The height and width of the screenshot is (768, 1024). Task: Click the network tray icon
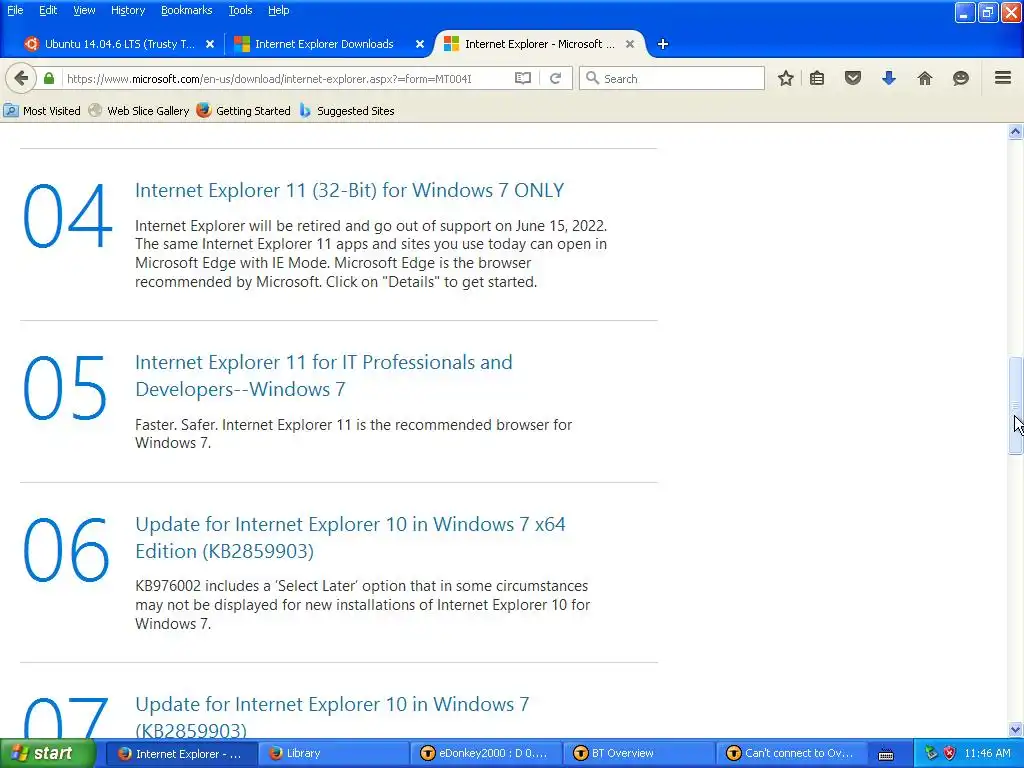tap(931, 754)
